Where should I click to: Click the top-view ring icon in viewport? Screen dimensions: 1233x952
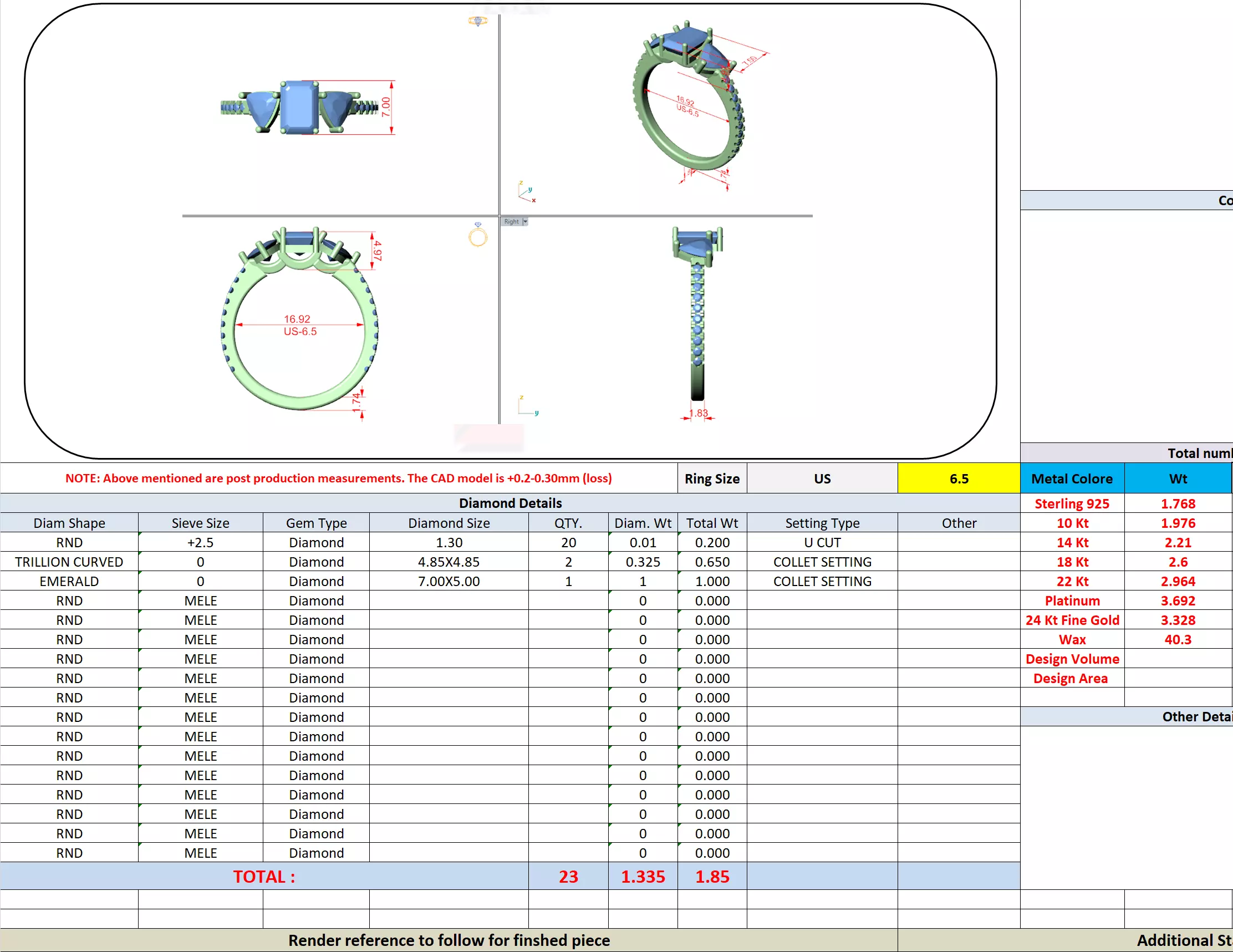click(477, 21)
